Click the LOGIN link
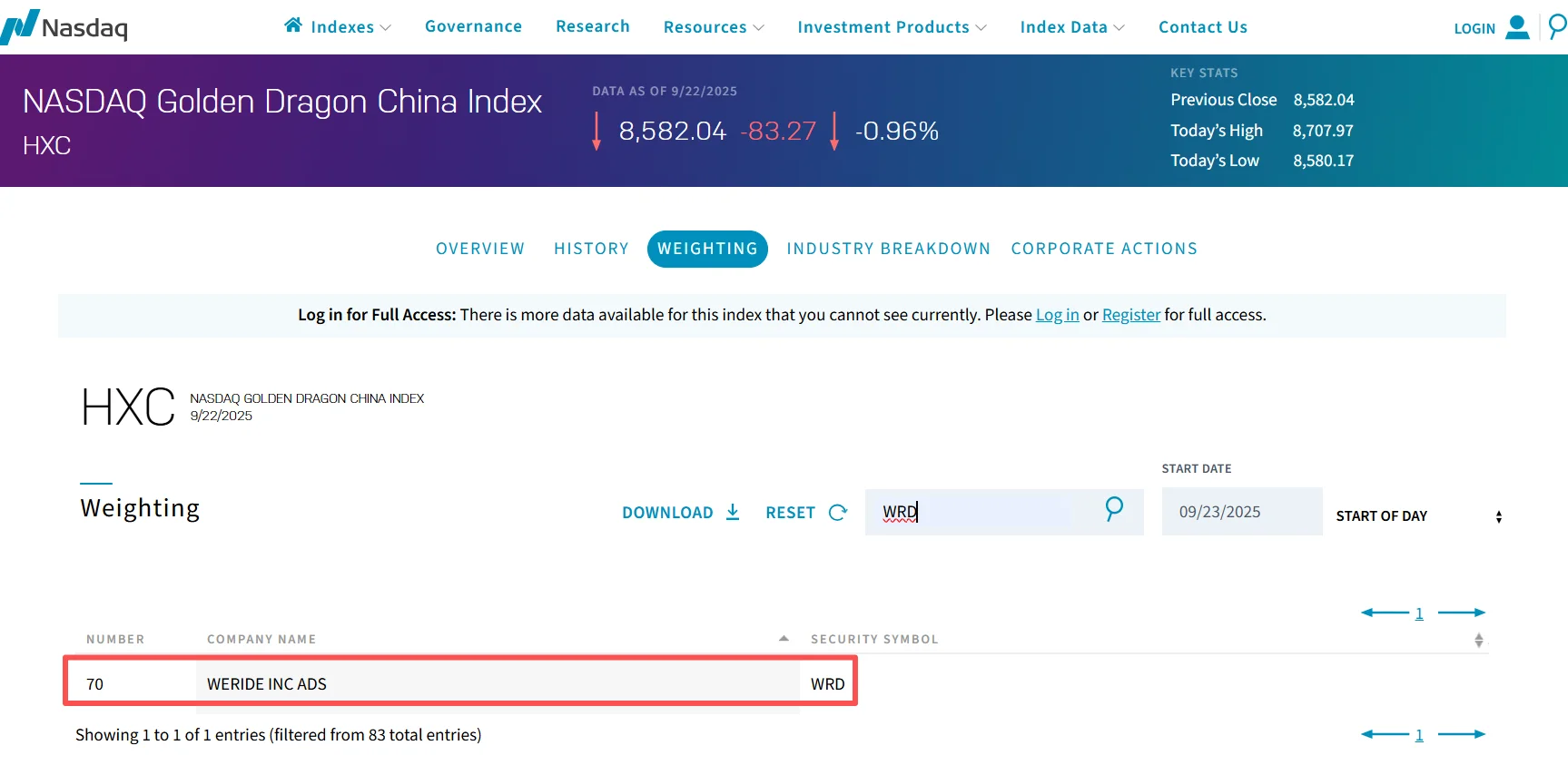Image resolution: width=1568 pixels, height=765 pixels. pyautogui.click(x=1474, y=29)
